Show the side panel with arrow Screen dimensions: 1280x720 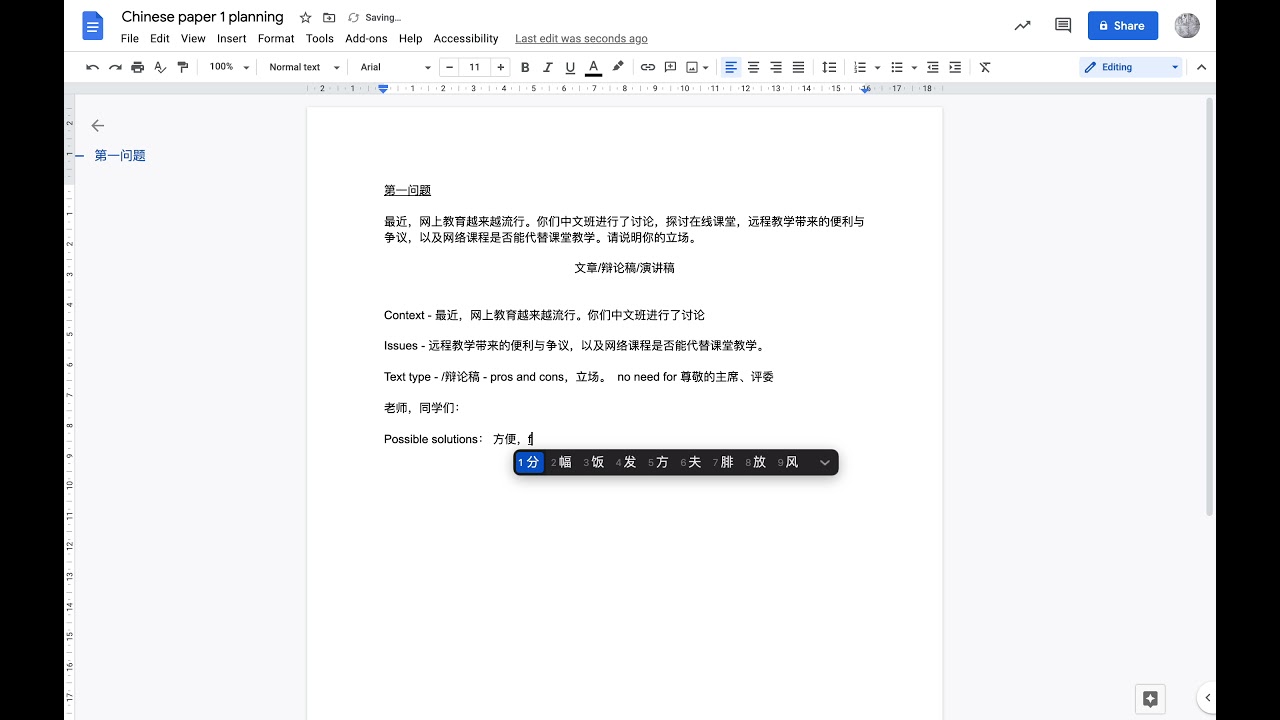tap(1207, 698)
